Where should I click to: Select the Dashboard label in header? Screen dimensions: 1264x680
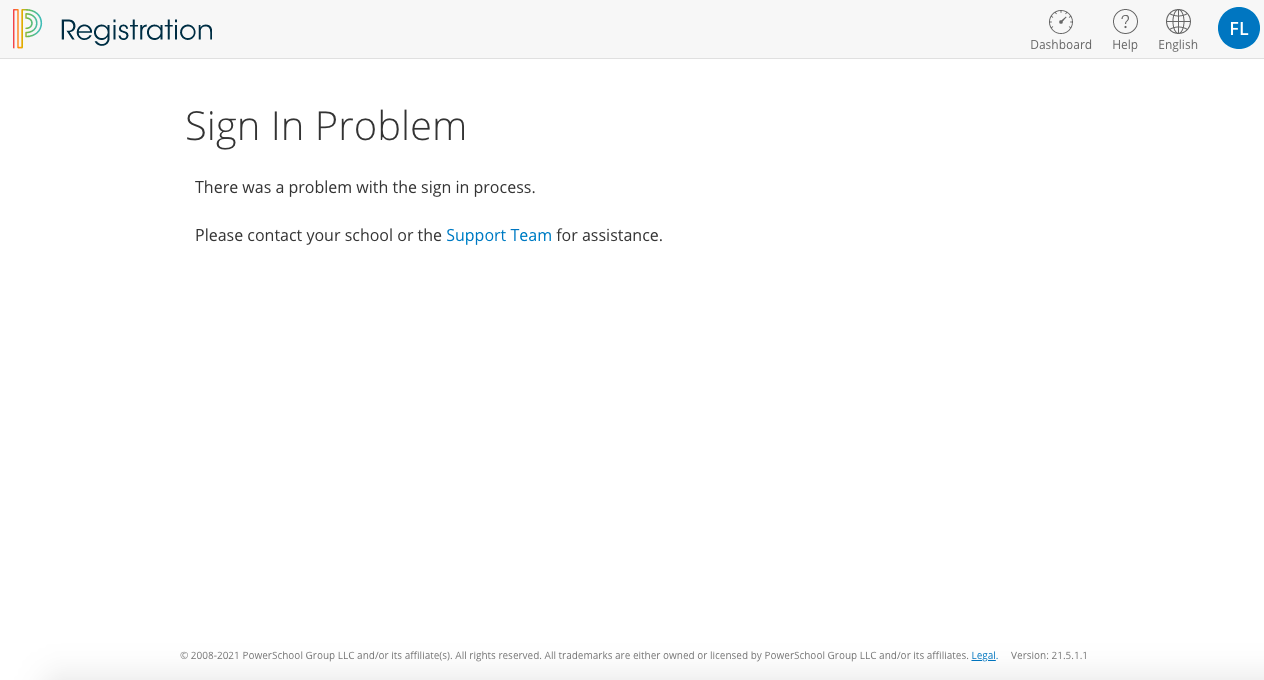pyautogui.click(x=1060, y=45)
